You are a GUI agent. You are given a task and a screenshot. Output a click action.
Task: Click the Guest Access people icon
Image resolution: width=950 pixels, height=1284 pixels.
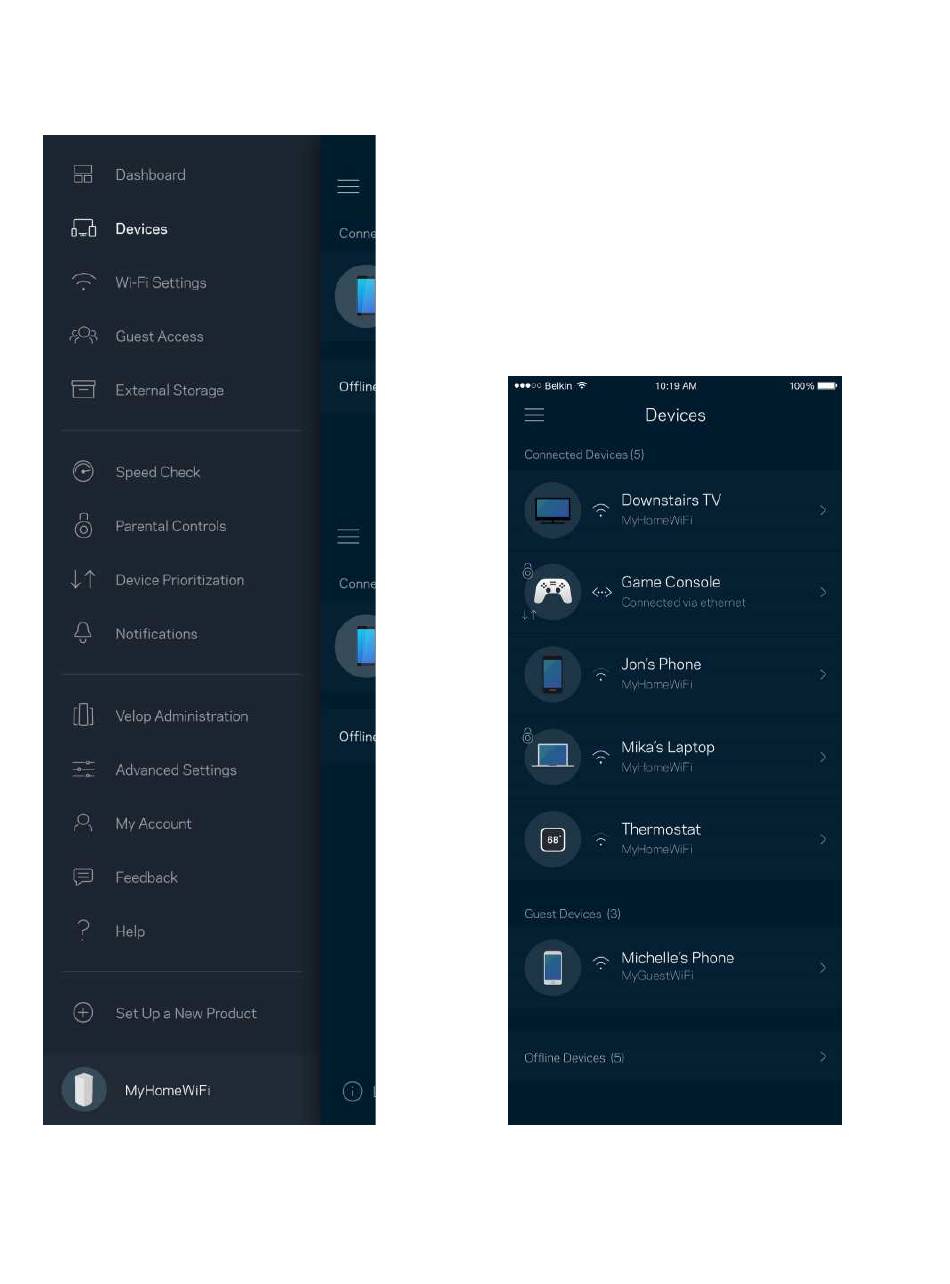tap(83, 337)
